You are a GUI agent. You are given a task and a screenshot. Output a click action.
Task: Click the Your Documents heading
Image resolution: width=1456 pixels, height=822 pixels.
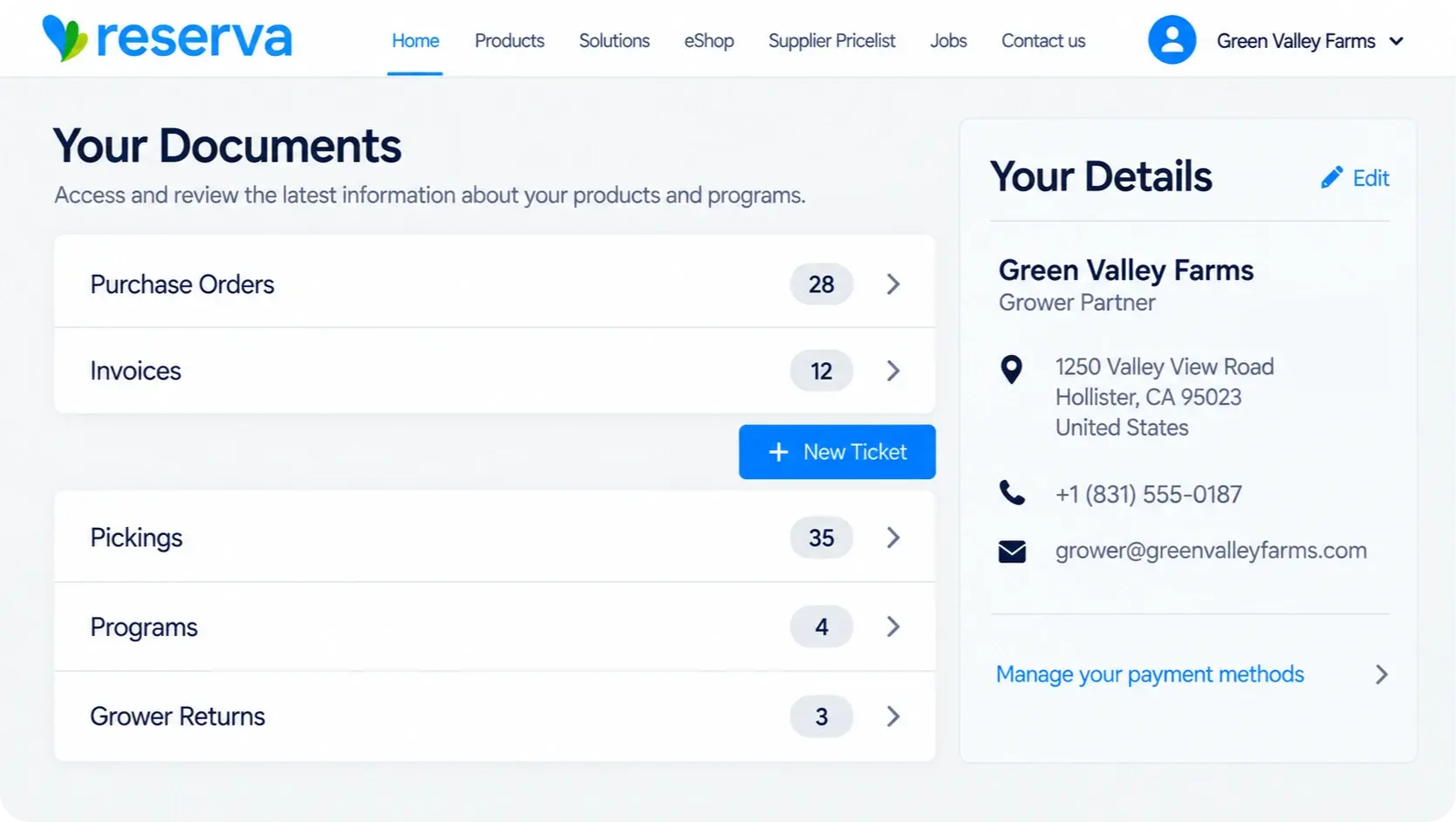(x=227, y=146)
